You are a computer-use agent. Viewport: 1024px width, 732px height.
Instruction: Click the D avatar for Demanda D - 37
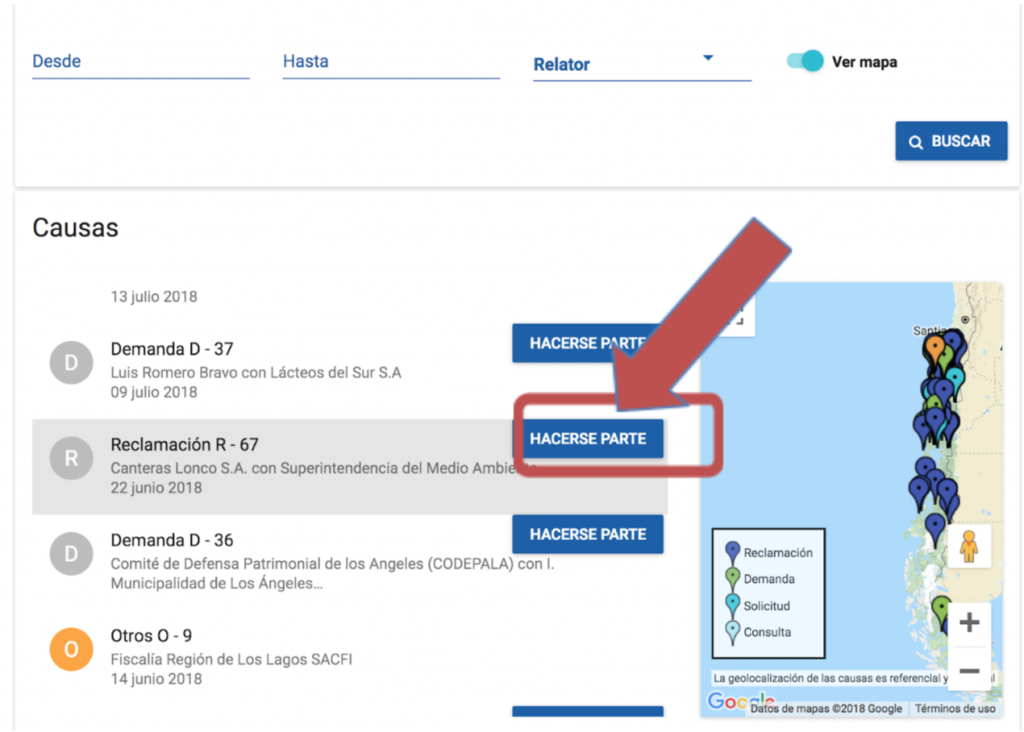[x=71, y=363]
